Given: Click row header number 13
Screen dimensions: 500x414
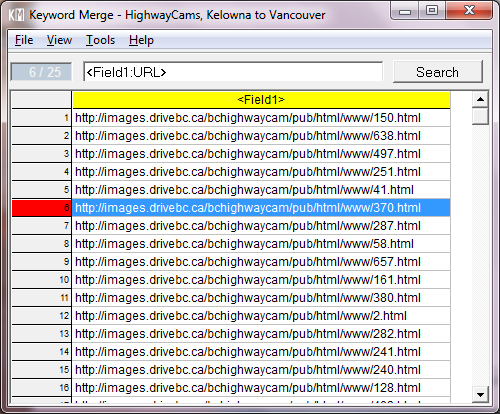Looking at the screenshot, I should [x=42, y=334].
